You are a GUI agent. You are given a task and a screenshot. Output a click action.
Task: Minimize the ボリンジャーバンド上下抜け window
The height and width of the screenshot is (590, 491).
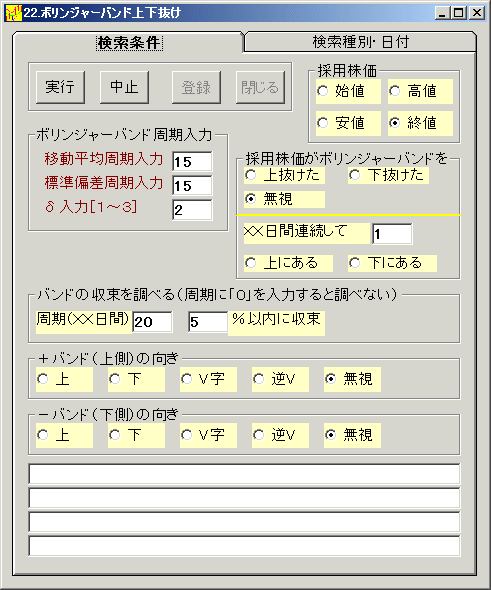(442, 13)
